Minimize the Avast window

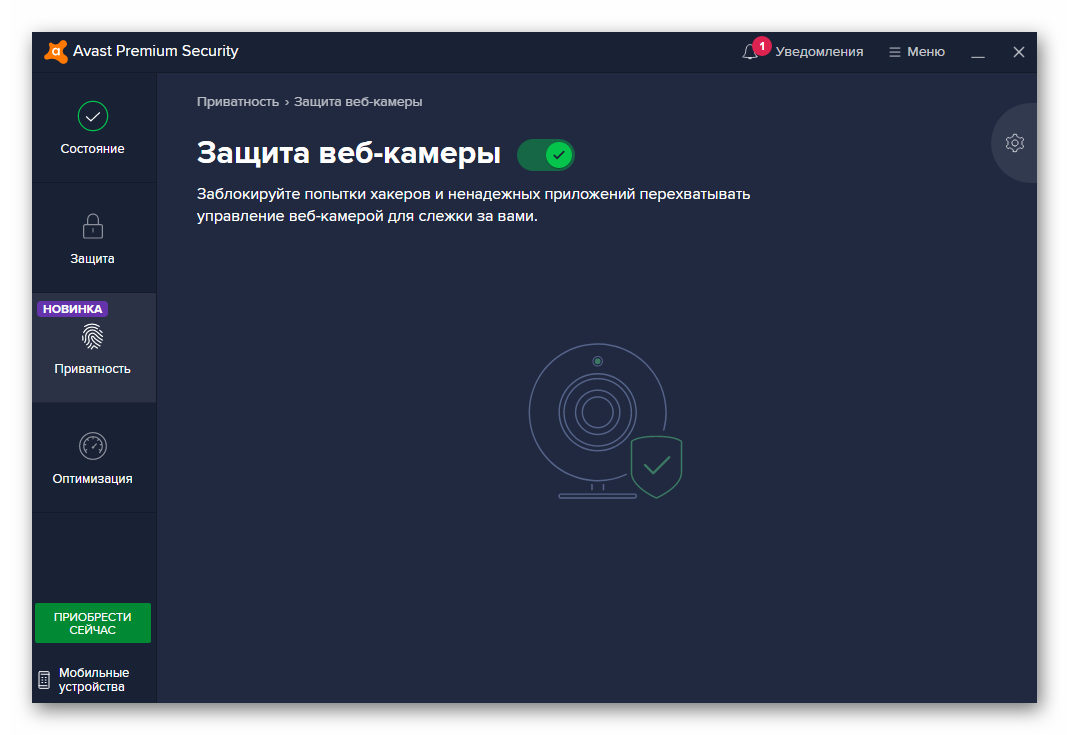pos(978,52)
